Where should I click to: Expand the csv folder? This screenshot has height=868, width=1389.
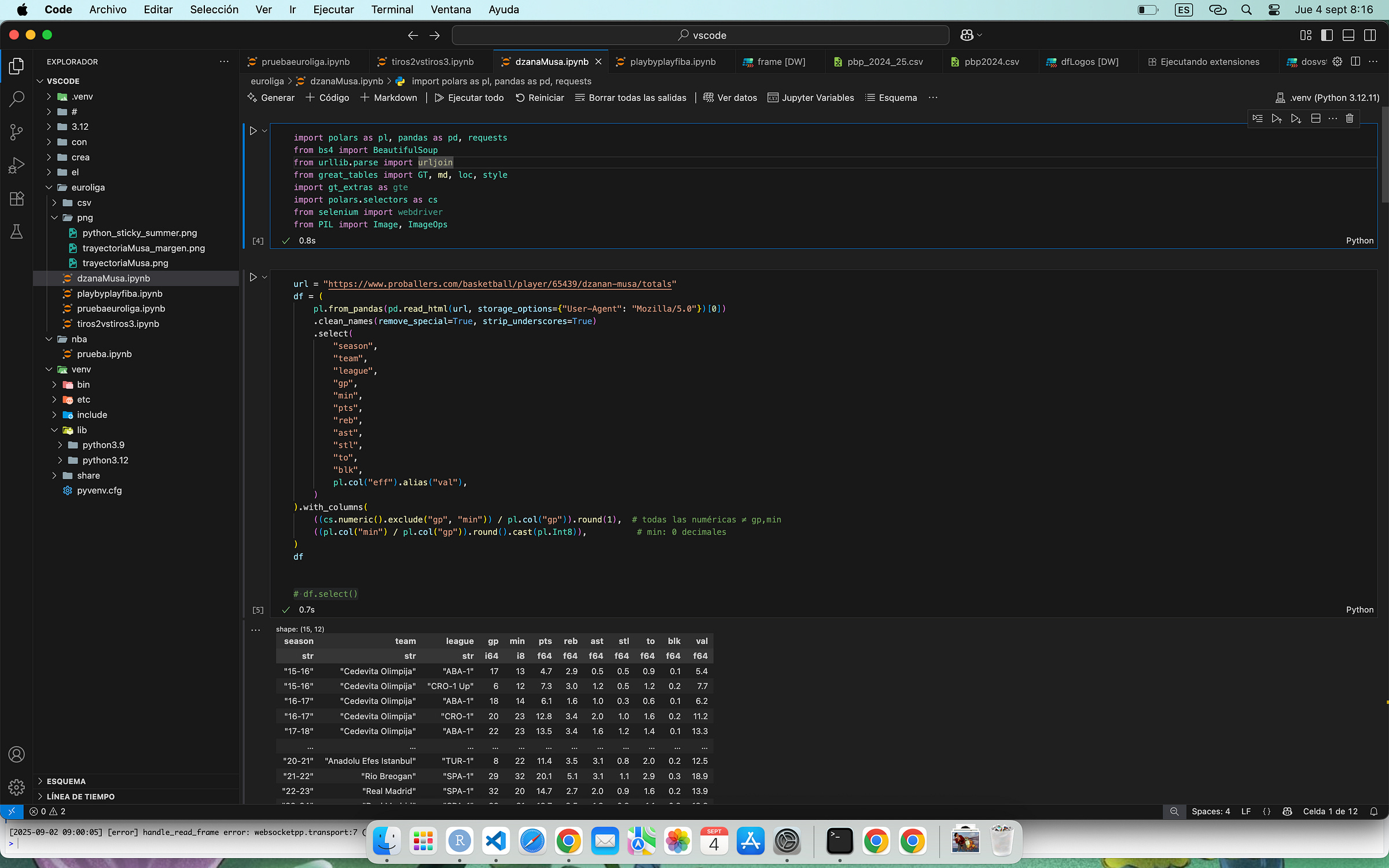[54, 203]
